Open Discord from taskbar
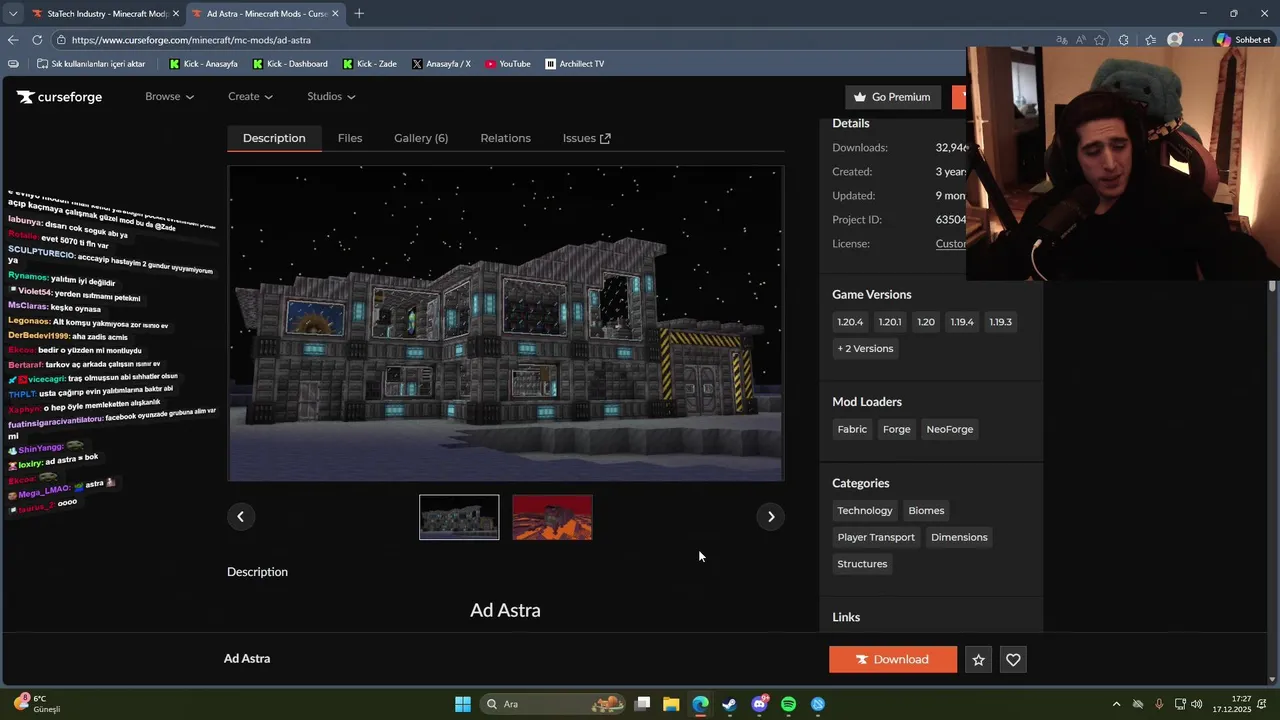Screen dimensions: 1280x720 tap(760, 704)
